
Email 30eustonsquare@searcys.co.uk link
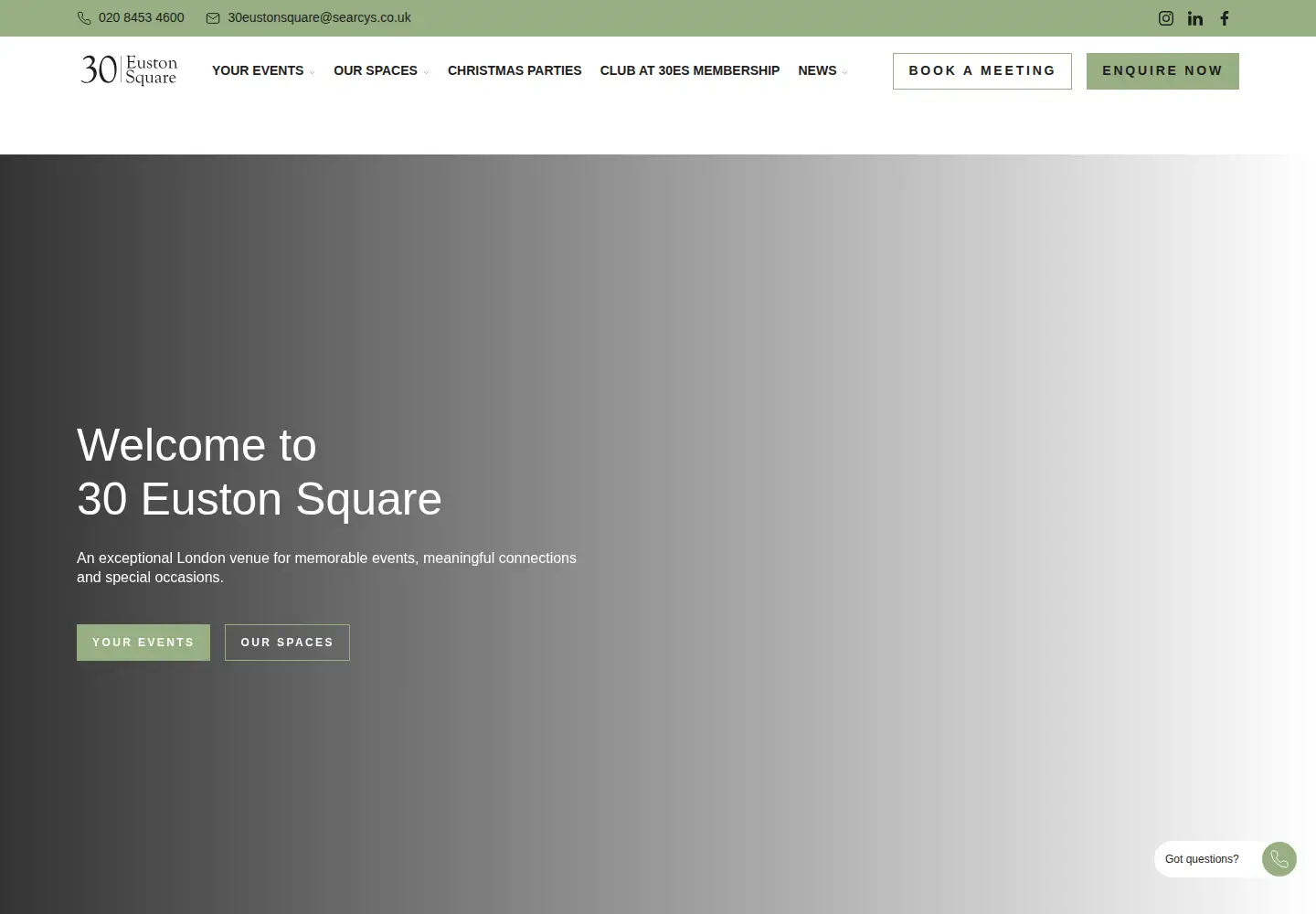coord(319,18)
